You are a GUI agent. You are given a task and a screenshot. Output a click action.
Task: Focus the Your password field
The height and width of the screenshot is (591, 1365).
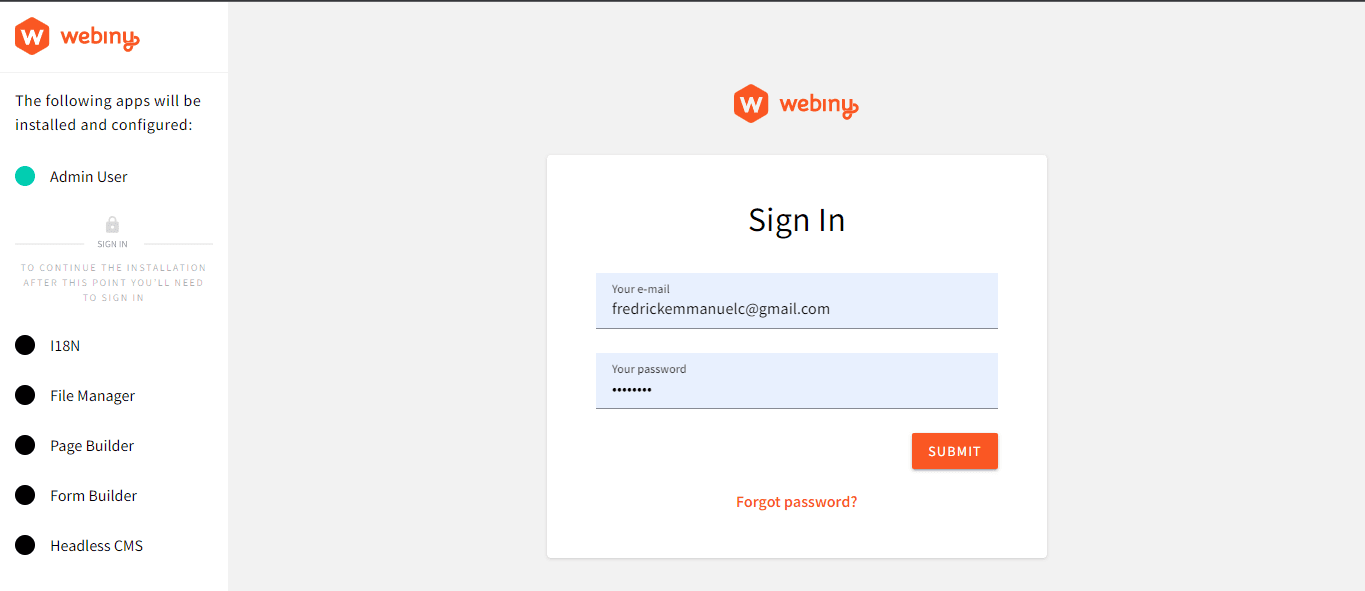click(796, 389)
